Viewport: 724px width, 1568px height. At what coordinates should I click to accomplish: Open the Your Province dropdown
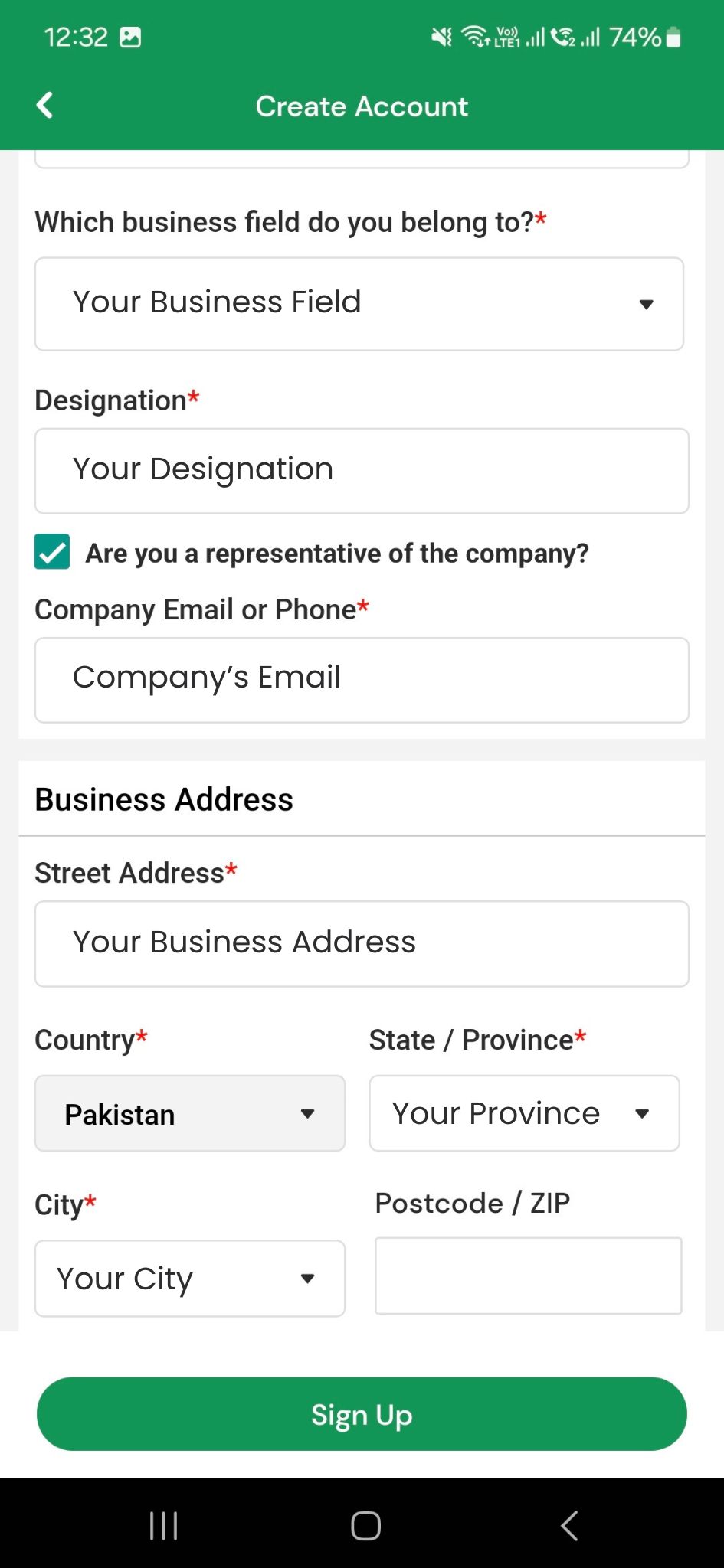coord(524,1113)
